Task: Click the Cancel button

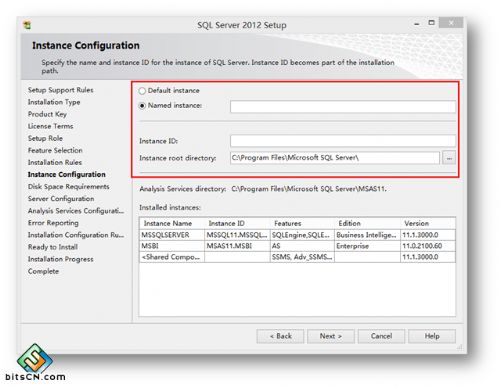Action: [x=381, y=336]
